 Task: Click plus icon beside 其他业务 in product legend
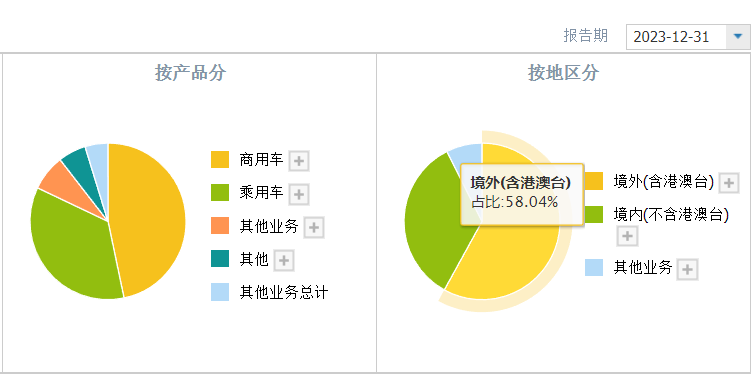[x=314, y=228]
